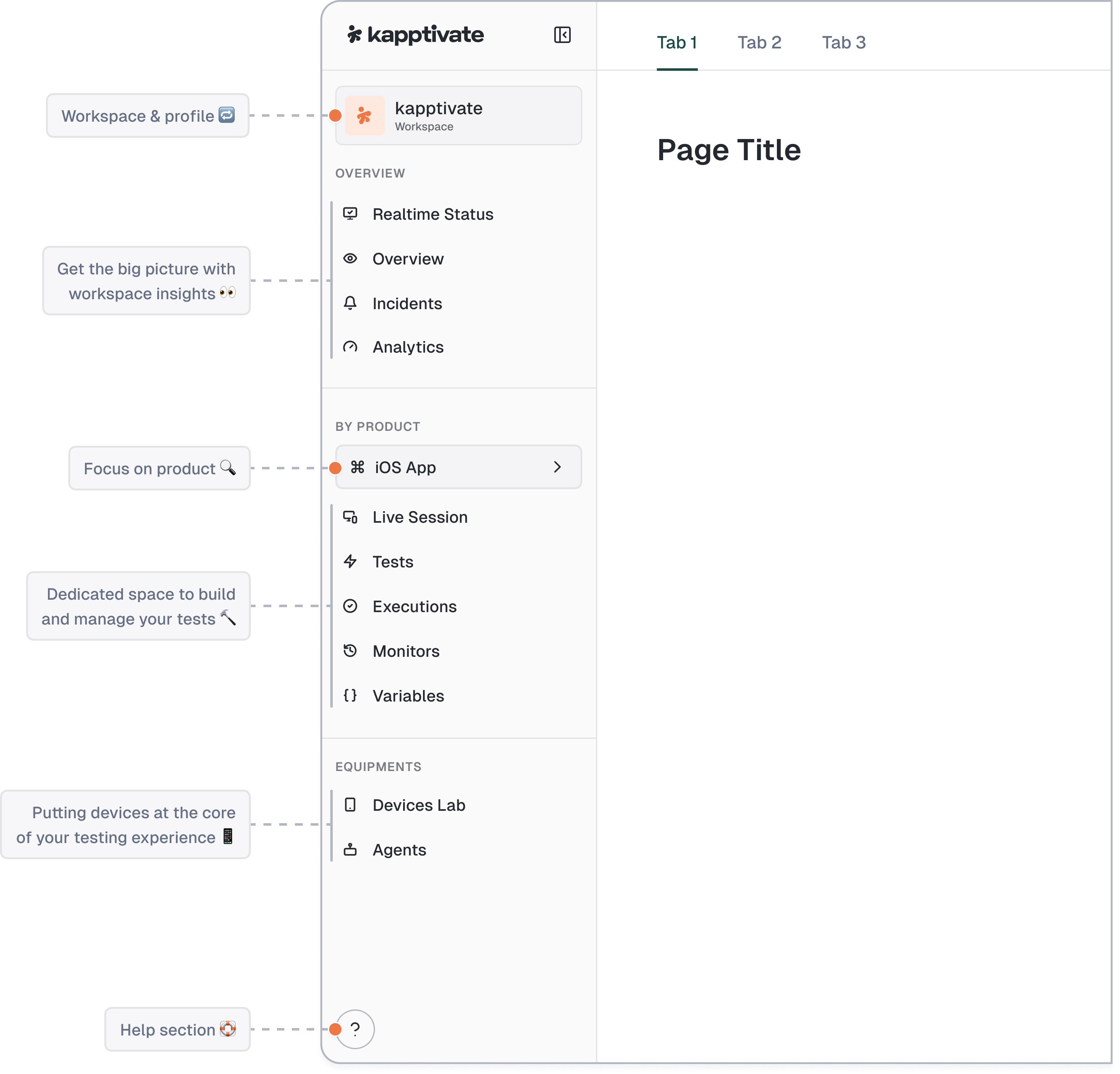Open Devices Lab in Equipments
1120x1074 pixels.
[418, 805]
